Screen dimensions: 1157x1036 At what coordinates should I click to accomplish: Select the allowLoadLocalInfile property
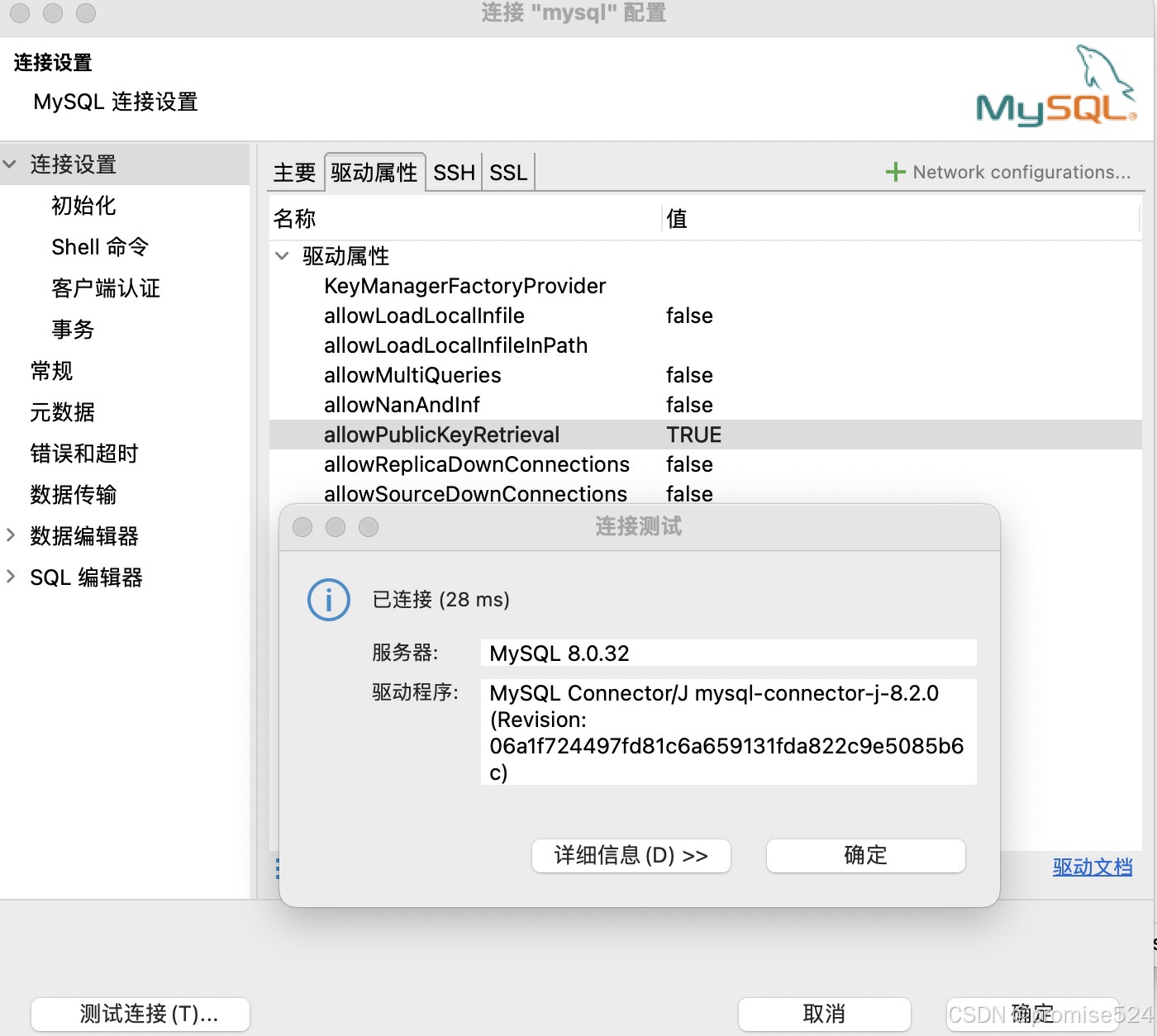(424, 316)
